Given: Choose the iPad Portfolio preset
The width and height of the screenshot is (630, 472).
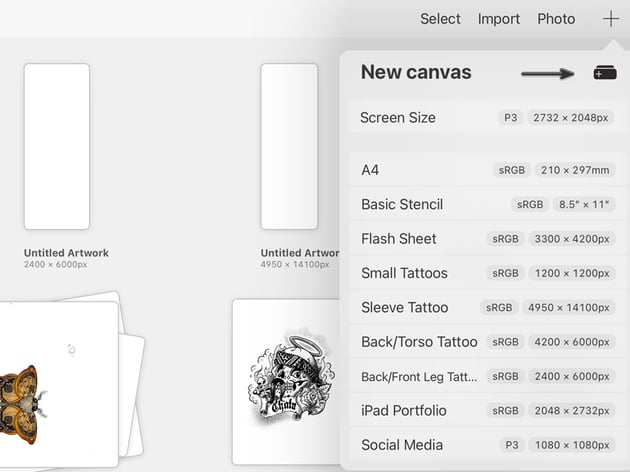Looking at the screenshot, I should [487, 411].
